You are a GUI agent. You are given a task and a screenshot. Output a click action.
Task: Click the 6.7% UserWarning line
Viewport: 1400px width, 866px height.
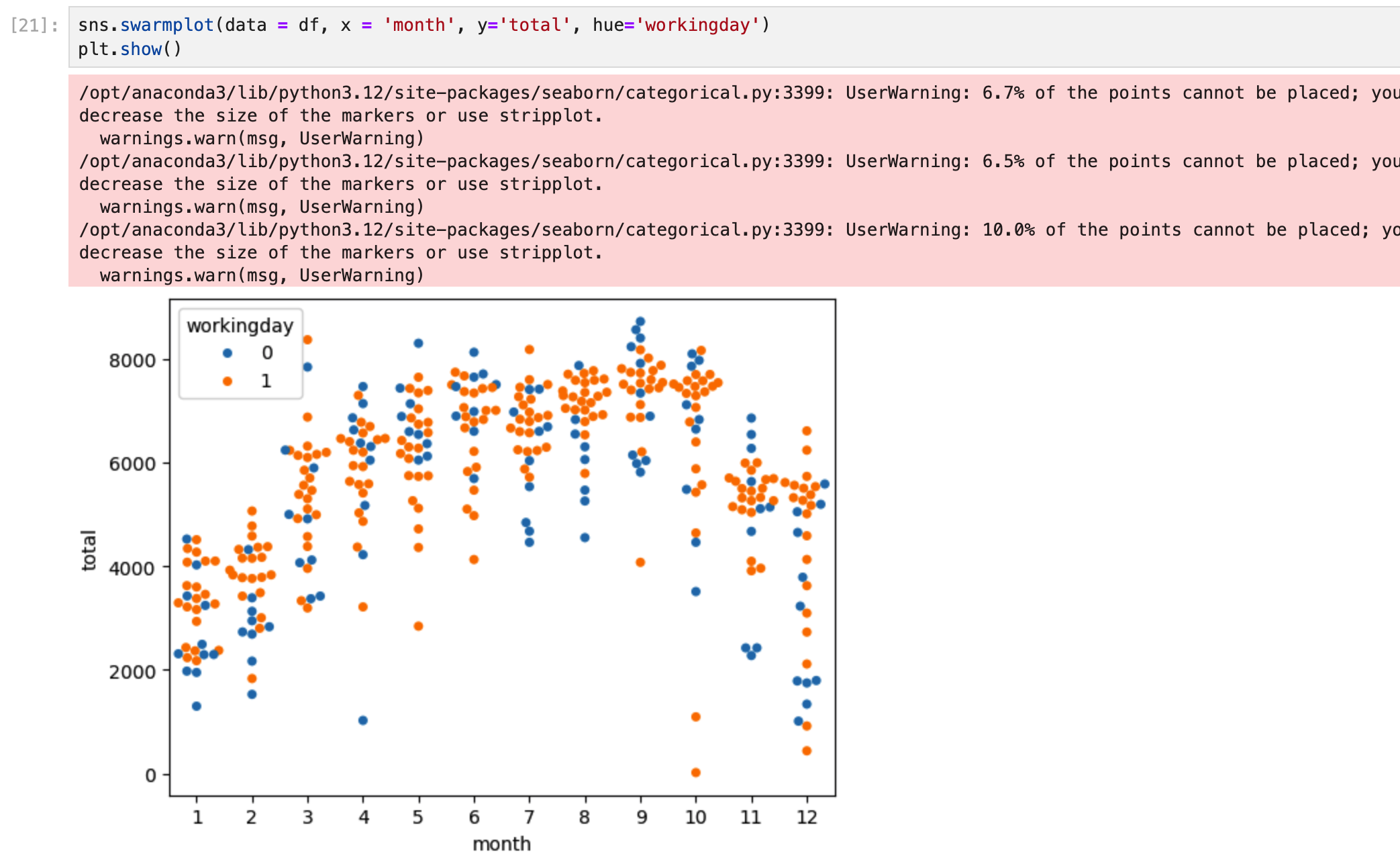[x=738, y=93]
